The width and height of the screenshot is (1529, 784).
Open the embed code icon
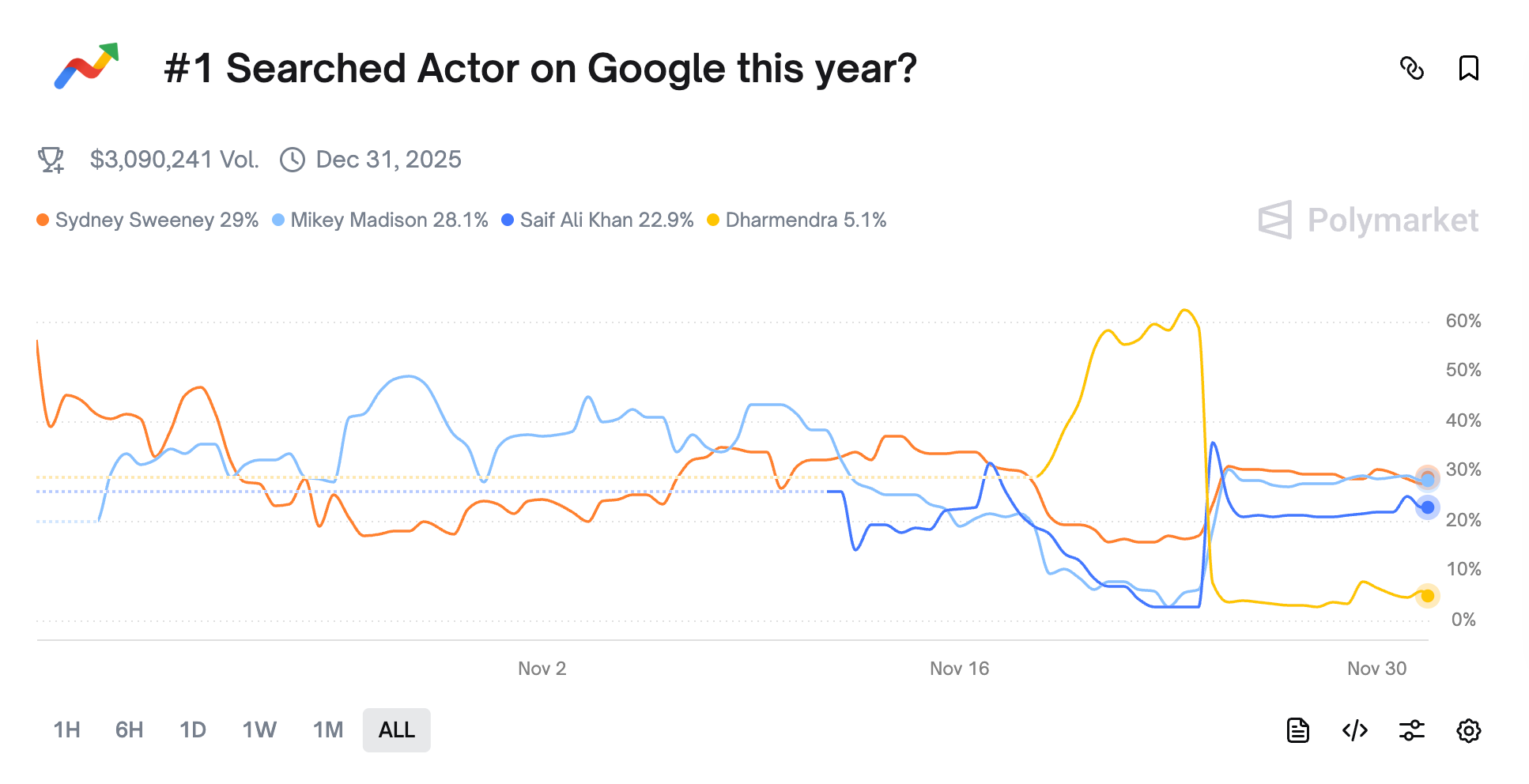(x=1355, y=730)
